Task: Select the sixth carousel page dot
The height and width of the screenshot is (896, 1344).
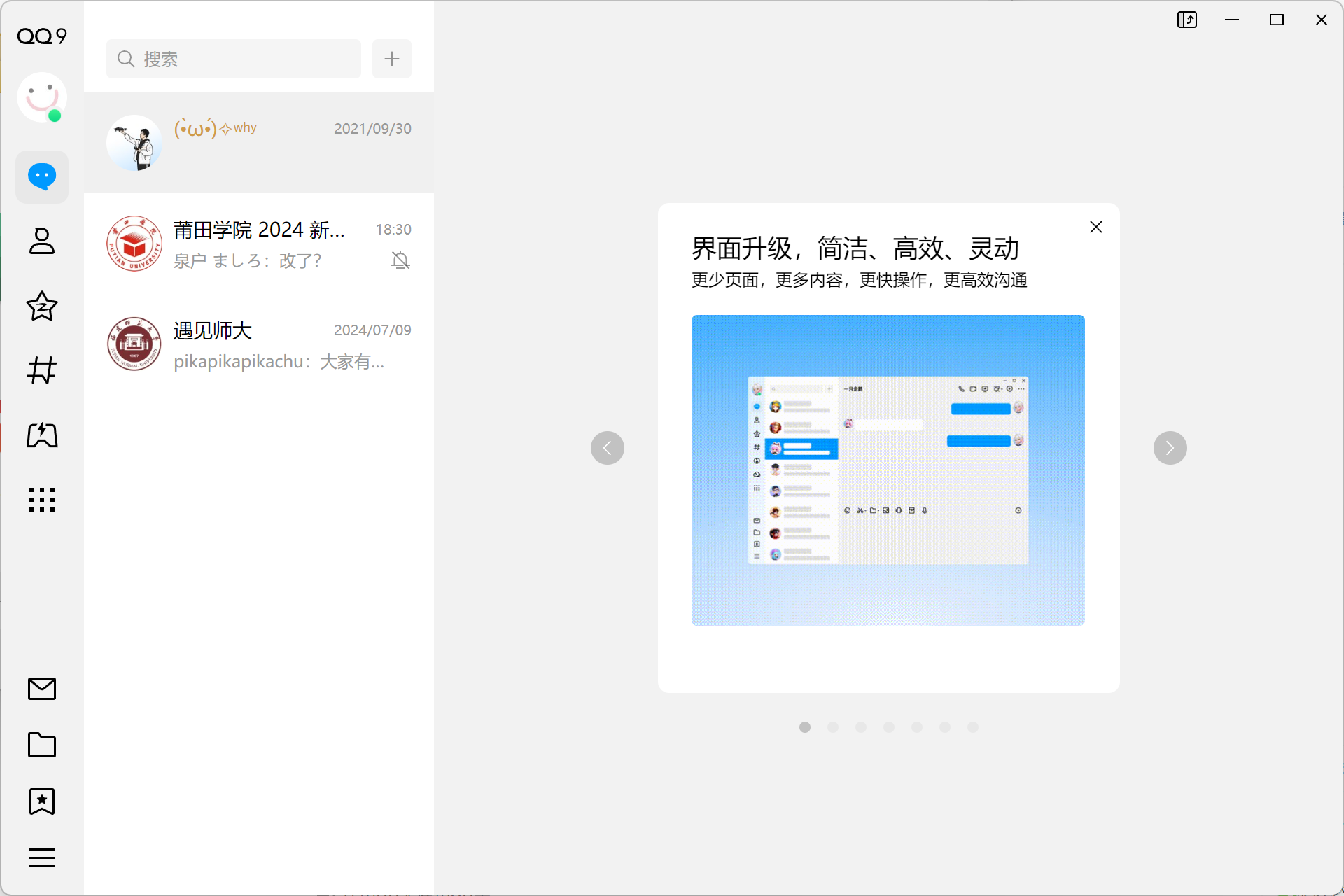Action: (x=945, y=727)
